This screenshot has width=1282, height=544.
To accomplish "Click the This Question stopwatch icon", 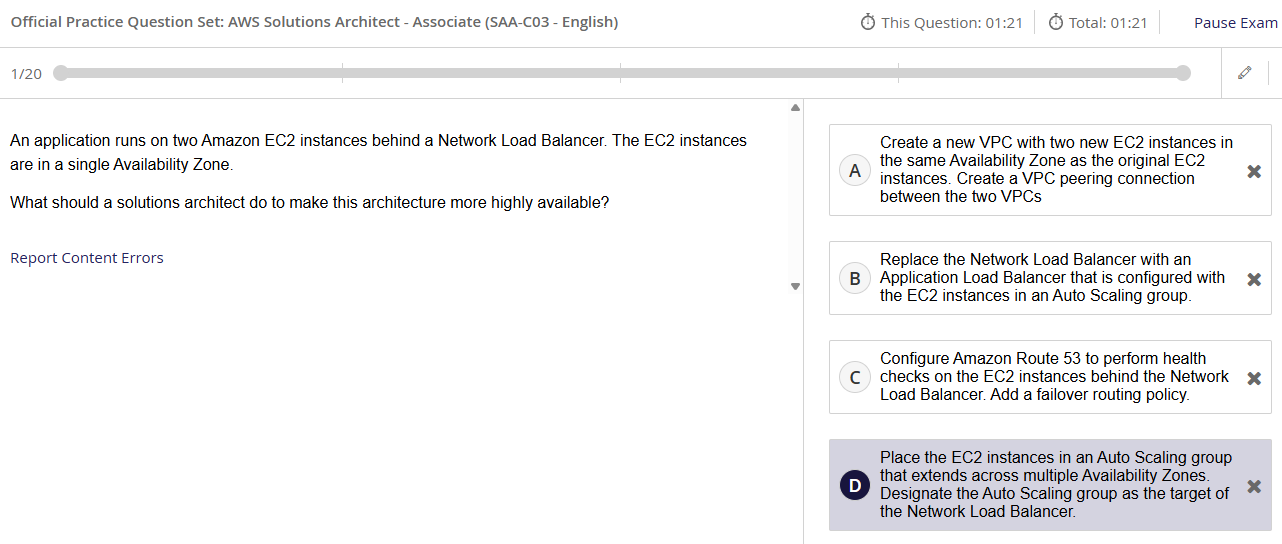I will pyautogui.click(x=868, y=22).
